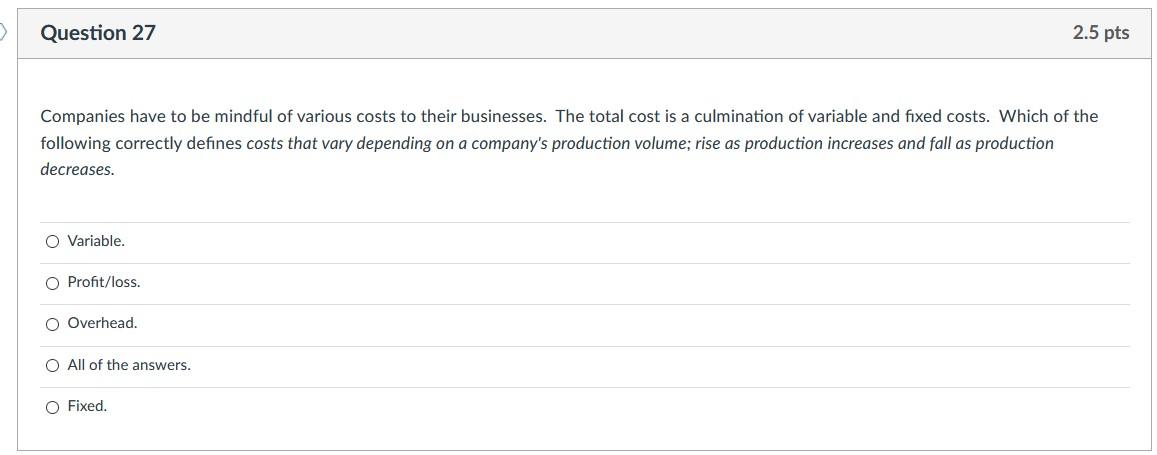Select the "Fixed." radio button
This screenshot has height=455, width=1157.
[x=52, y=407]
